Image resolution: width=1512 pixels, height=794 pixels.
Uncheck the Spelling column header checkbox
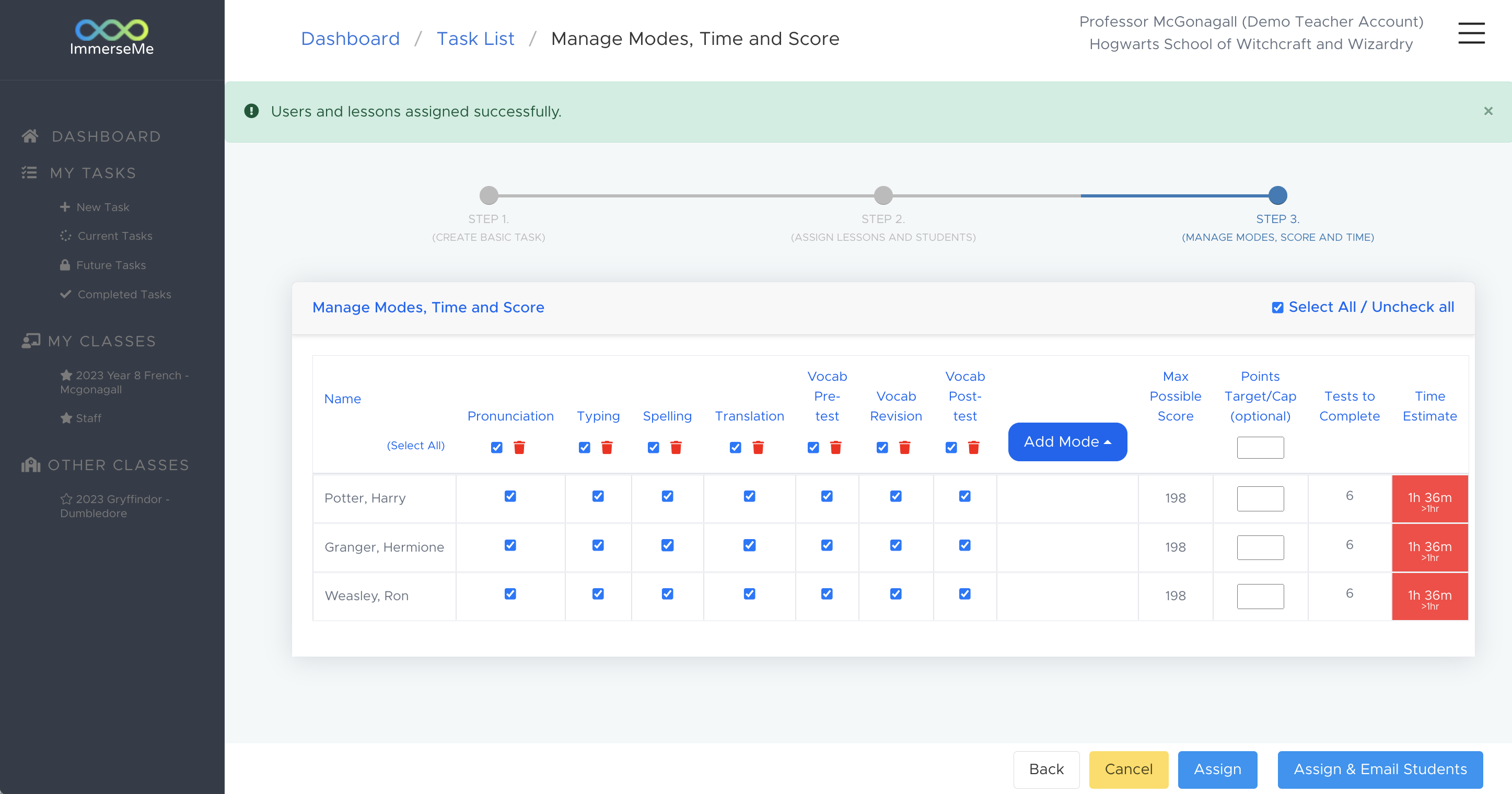point(653,447)
